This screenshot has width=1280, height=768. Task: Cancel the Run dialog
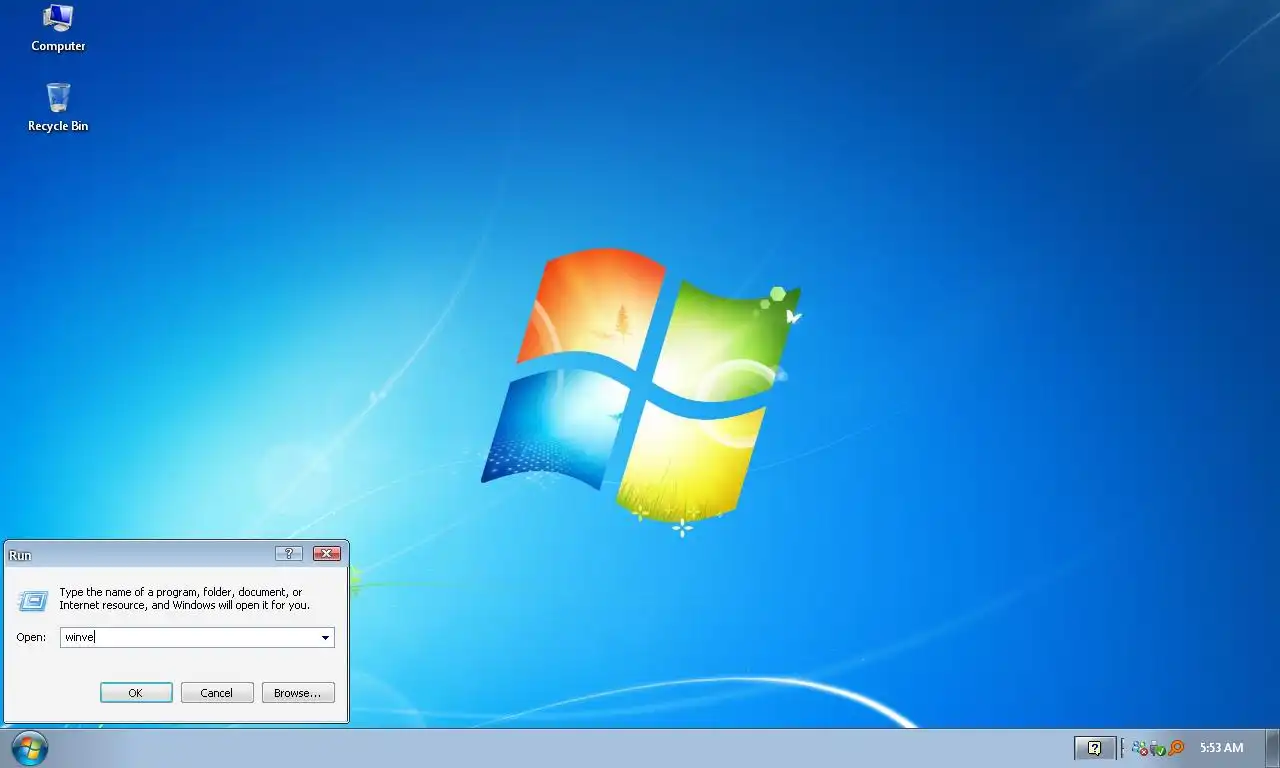(x=217, y=693)
